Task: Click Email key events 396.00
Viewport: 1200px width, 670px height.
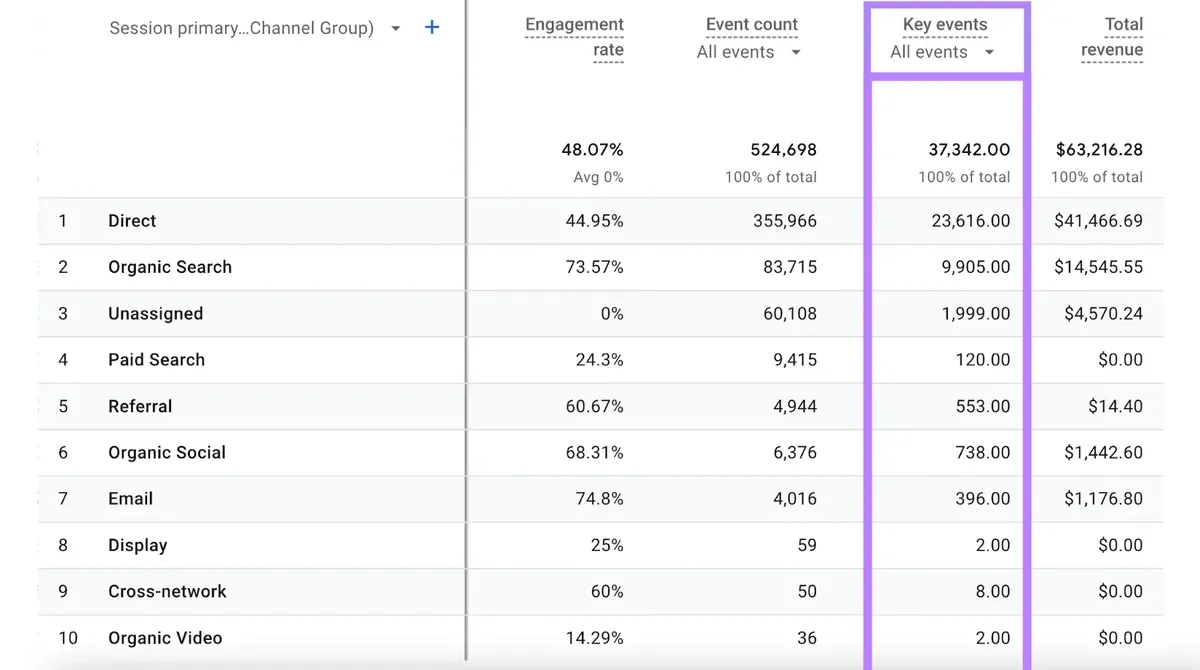Action: coord(983,498)
